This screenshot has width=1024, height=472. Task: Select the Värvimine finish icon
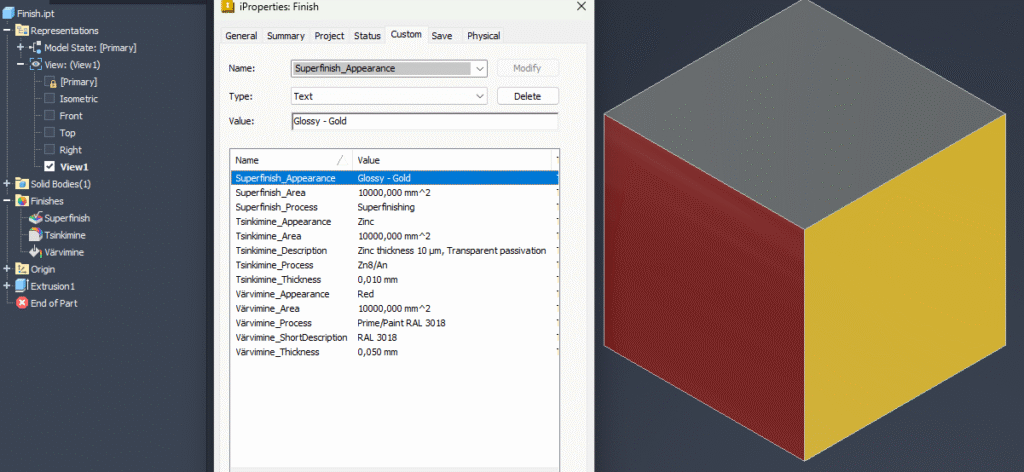[36, 252]
